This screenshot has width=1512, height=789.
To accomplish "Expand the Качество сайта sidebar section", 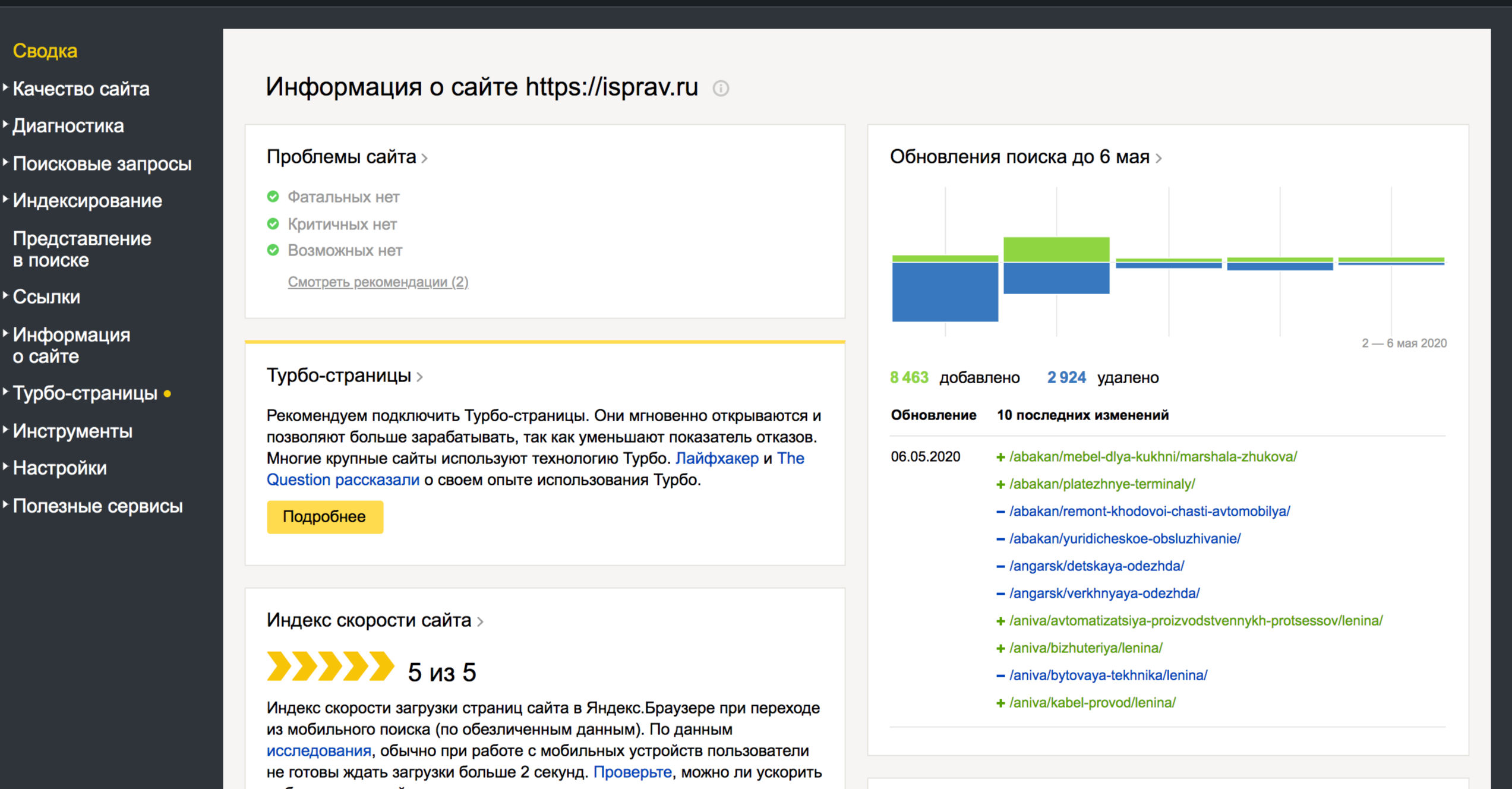I will point(81,89).
